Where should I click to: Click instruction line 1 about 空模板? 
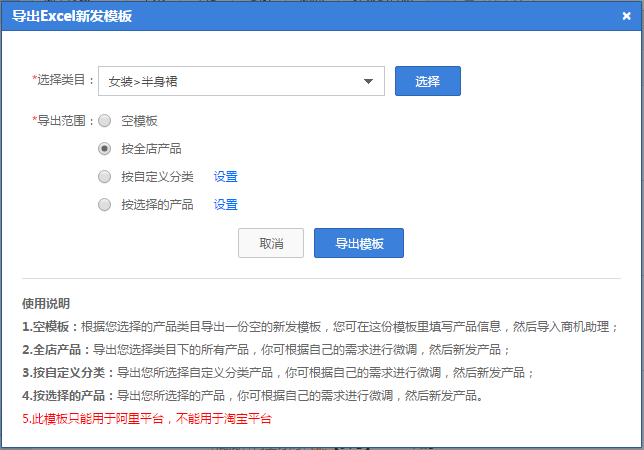320,327
